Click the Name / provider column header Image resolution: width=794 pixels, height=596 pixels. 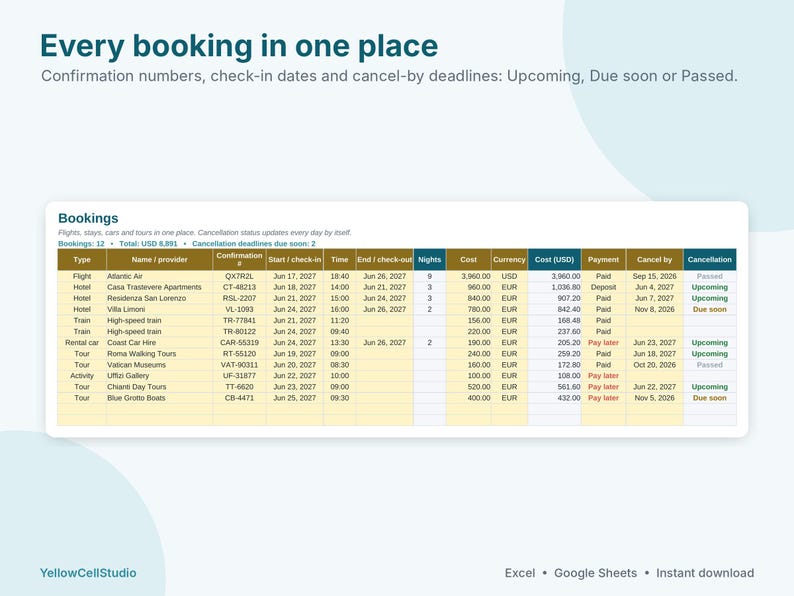pos(160,259)
